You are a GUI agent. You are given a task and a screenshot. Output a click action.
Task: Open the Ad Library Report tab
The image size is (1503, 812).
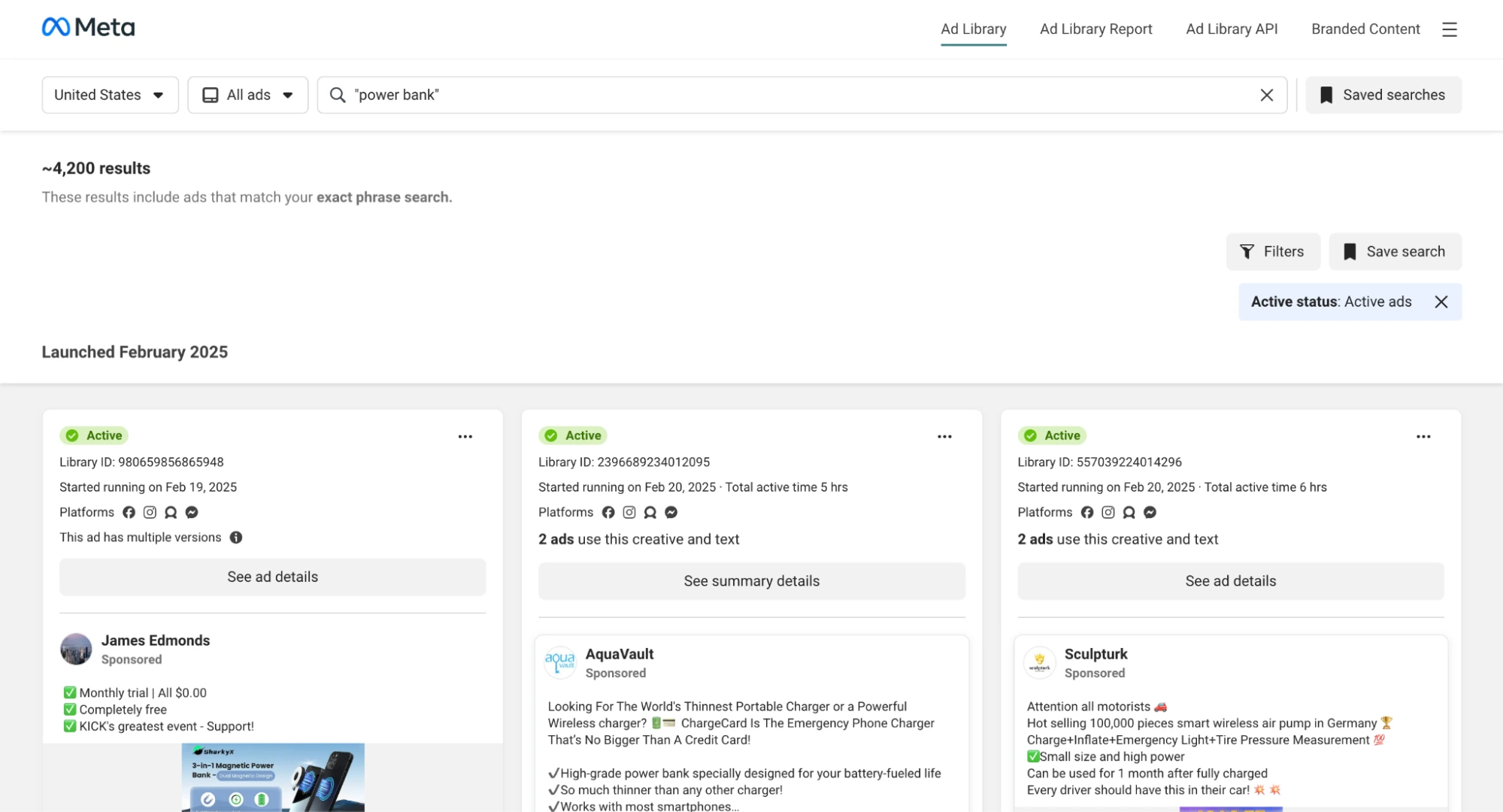(x=1095, y=29)
